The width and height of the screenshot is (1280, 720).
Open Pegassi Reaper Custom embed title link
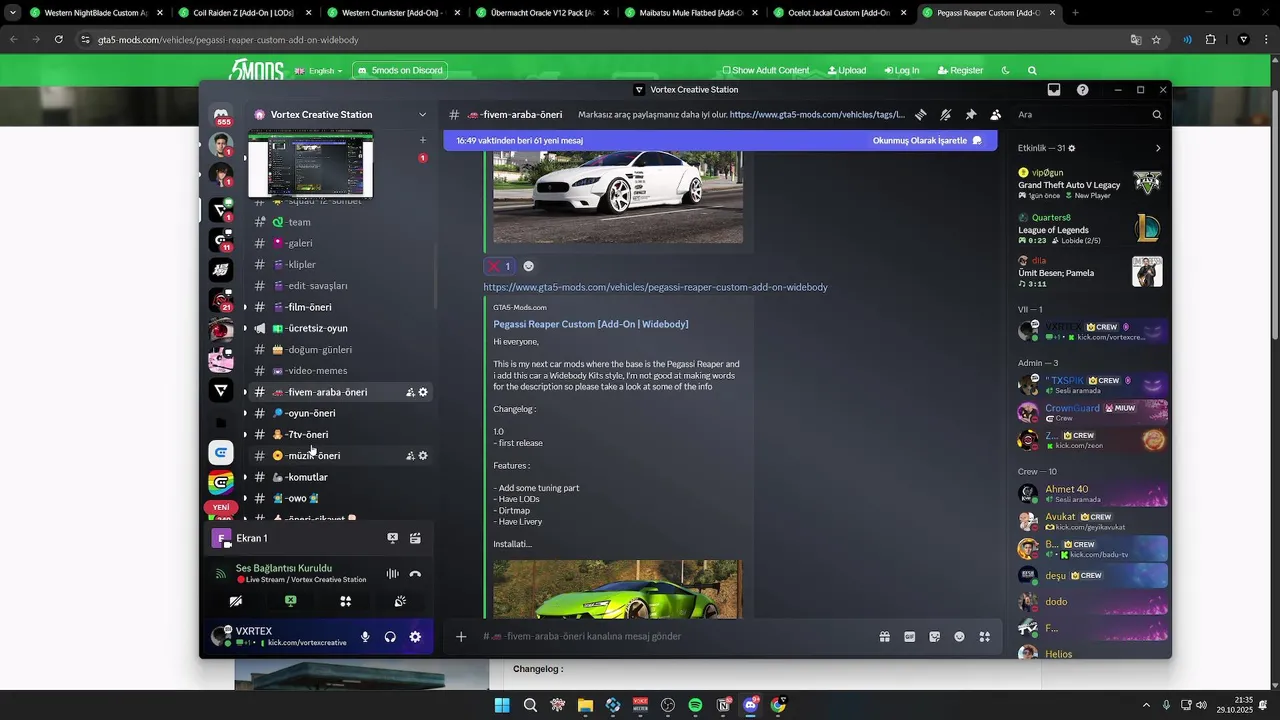pyautogui.click(x=590, y=324)
